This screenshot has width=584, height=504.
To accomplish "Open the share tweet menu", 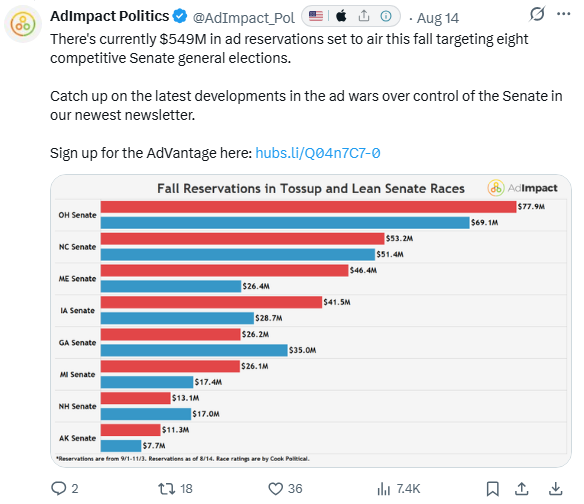I will tap(521, 488).
